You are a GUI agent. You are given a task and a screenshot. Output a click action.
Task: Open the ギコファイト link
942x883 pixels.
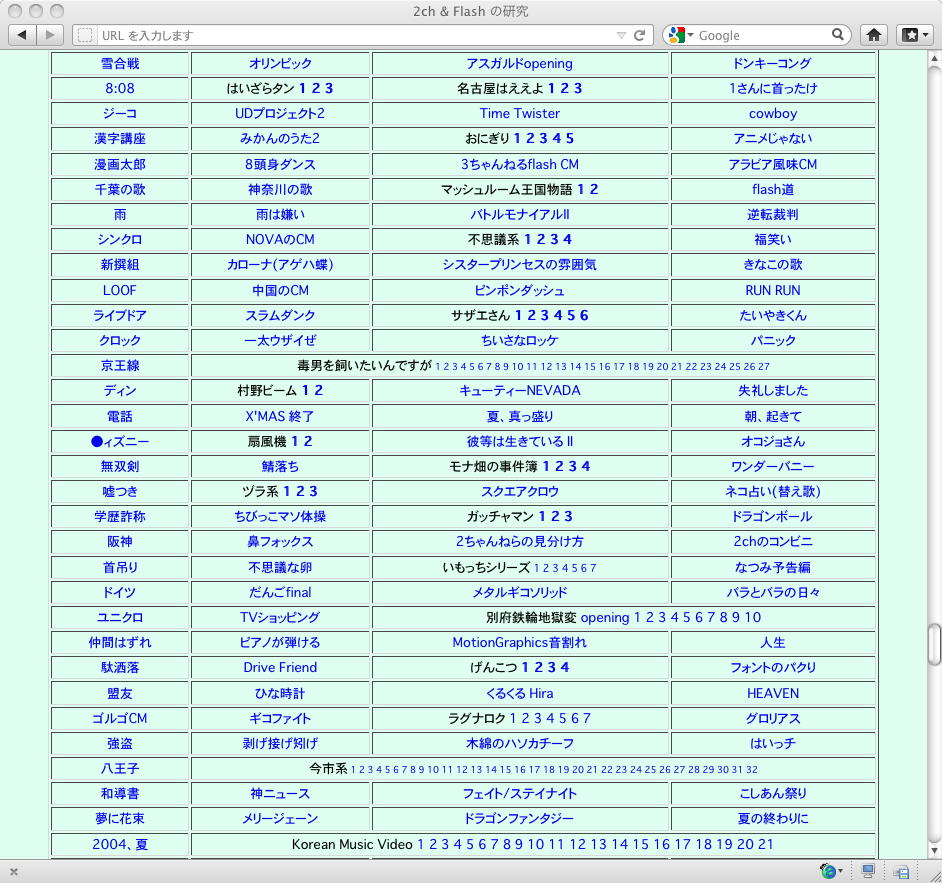280,719
